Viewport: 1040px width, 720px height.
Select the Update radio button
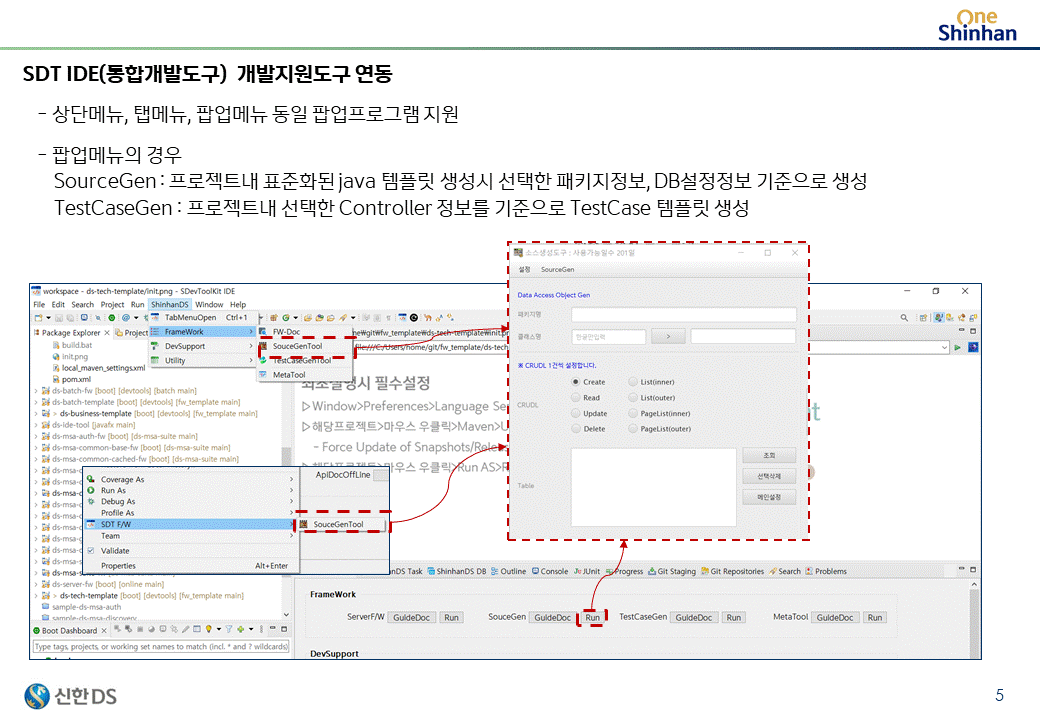click(x=576, y=413)
